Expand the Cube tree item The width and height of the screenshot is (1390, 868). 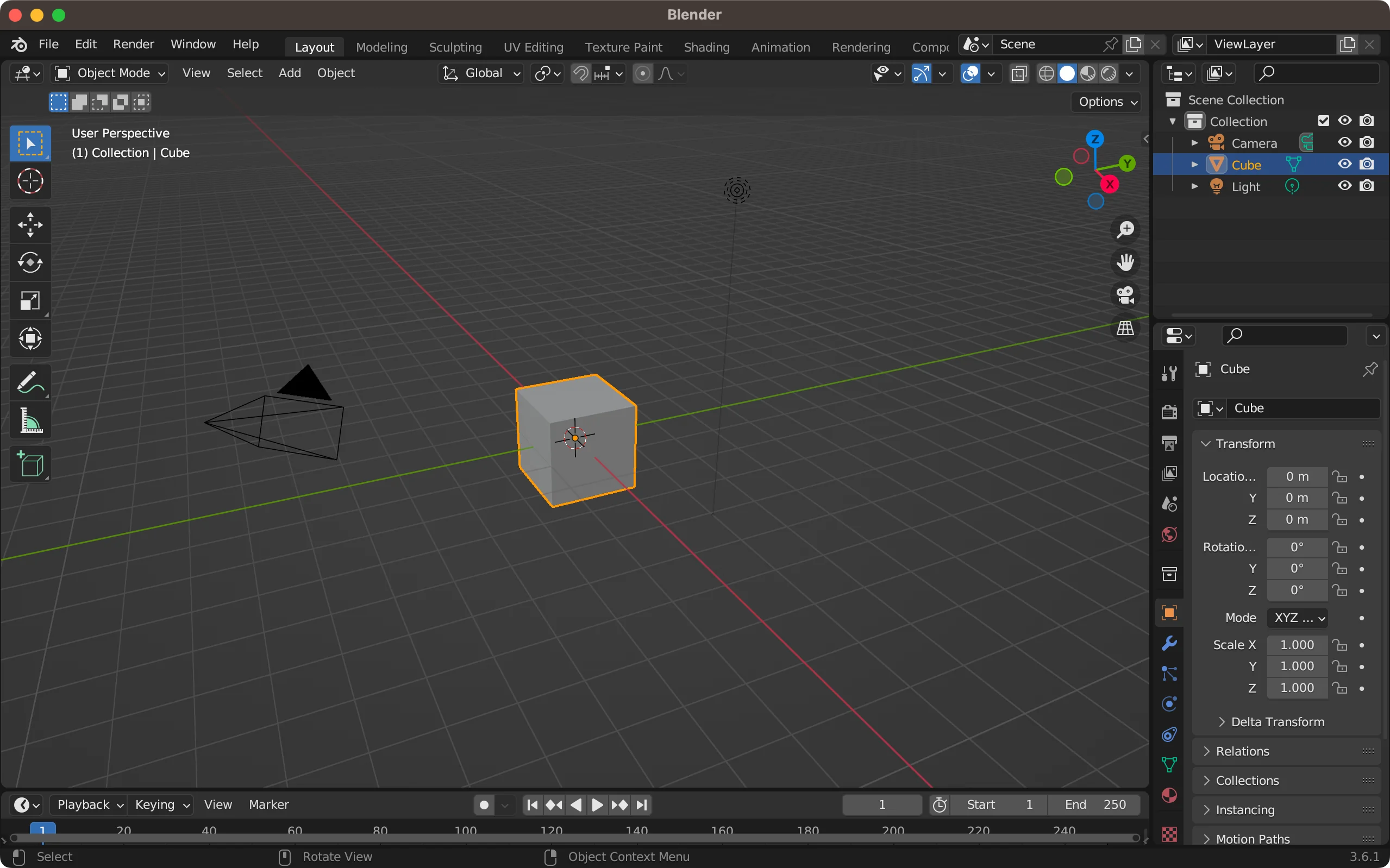[x=1194, y=165]
